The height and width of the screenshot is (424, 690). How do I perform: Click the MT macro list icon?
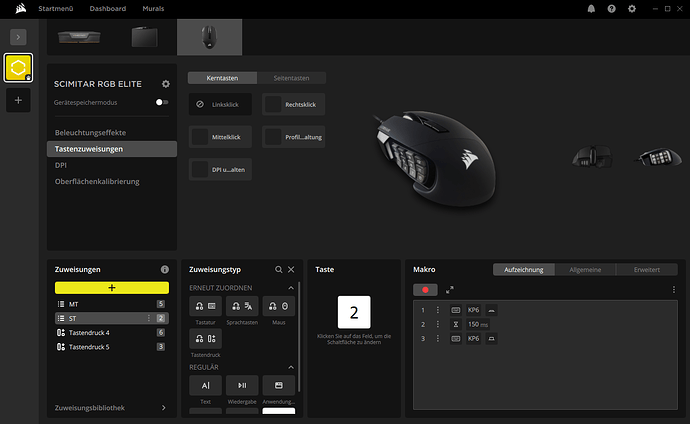(x=61, y=304)
